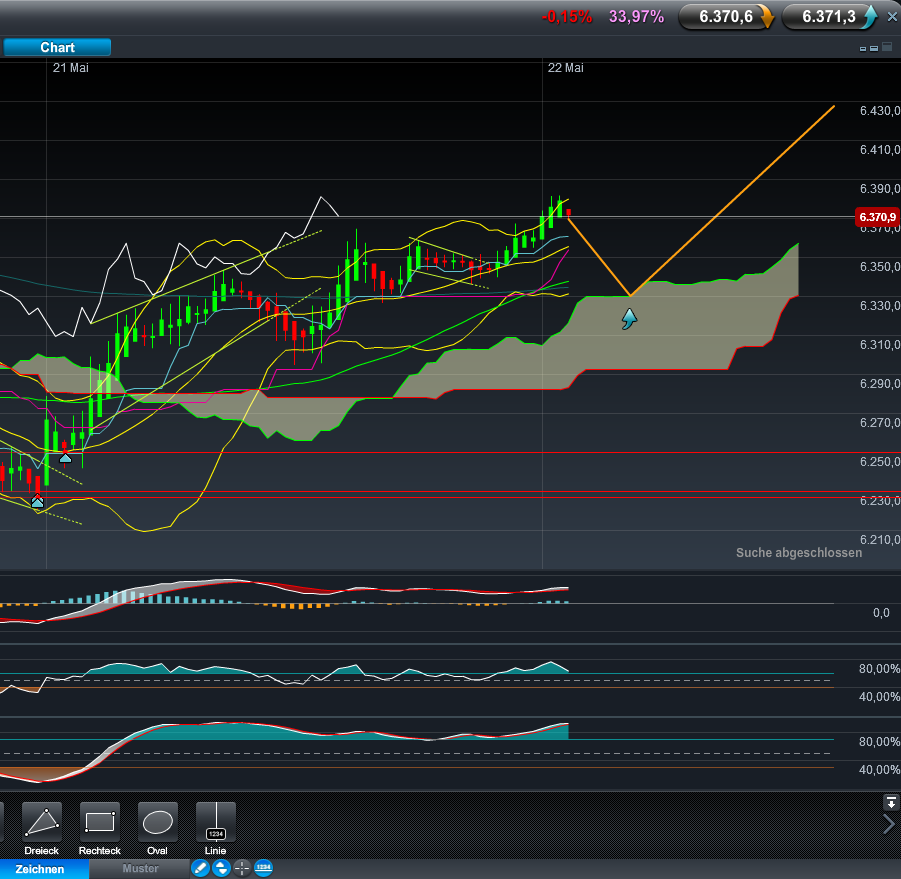This screenshot has width=901, height=879.
Task: Select the Linie price line tool
Action: click(x=215, y=823)
